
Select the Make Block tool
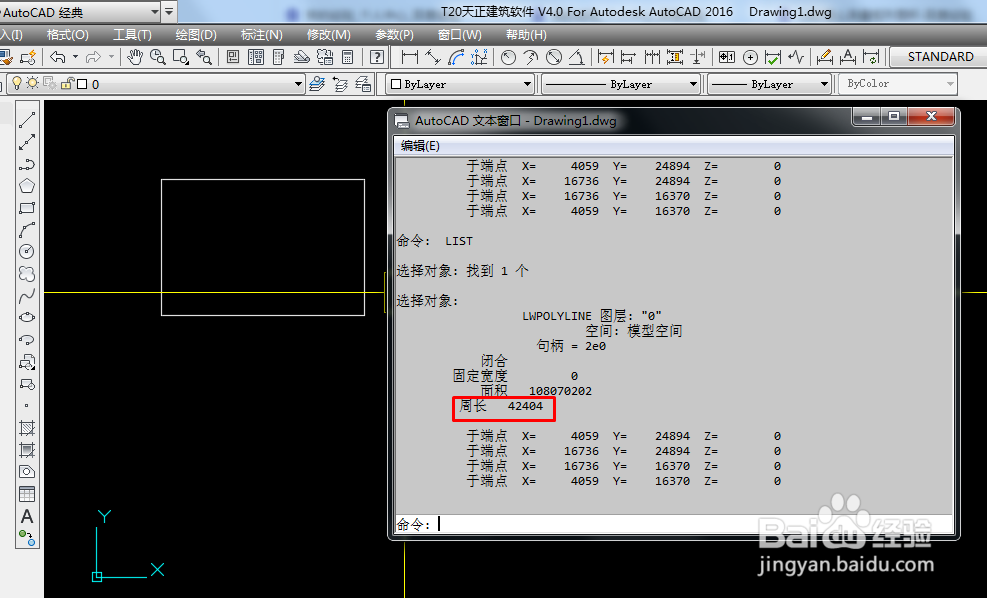(x=26, y=384)
